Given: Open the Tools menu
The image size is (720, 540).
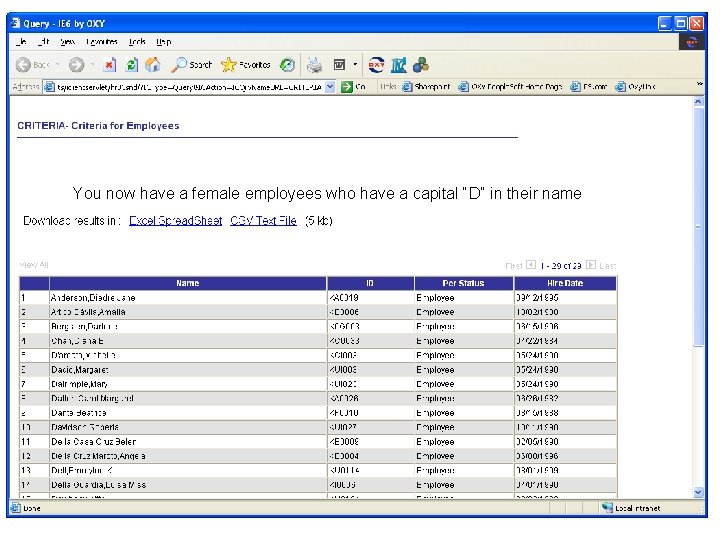Looking at the screenshot, I should click(137, 42).
